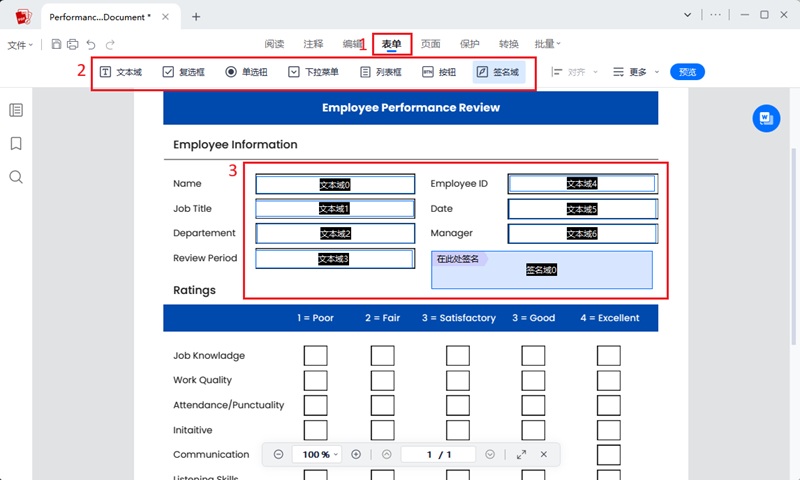Check Job Knowledge 1 = Poor box

(x=315, y=356)
